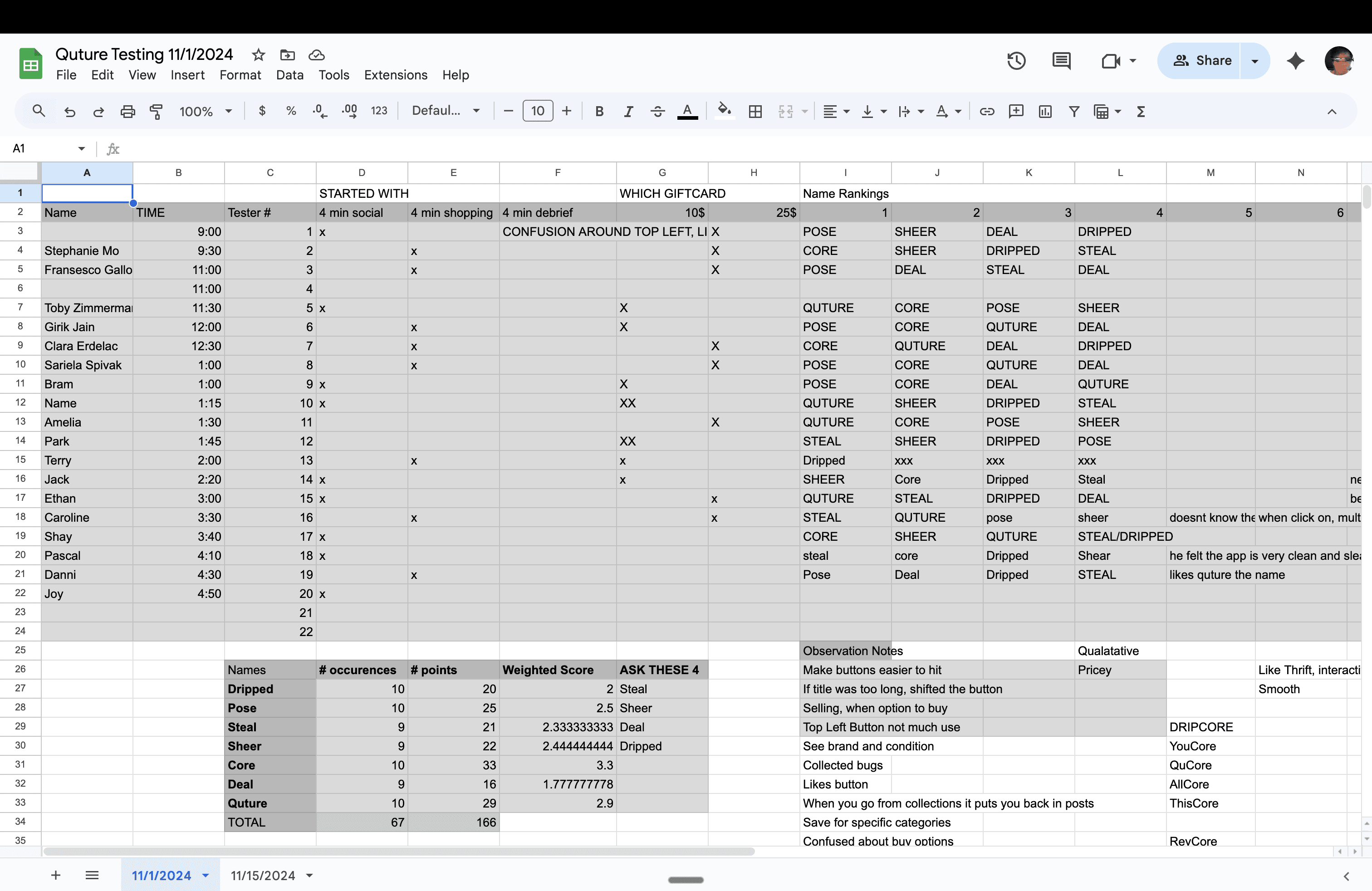Open comment history speech bubble icon
The image size is (1372, 891).
click(1061, 60)
